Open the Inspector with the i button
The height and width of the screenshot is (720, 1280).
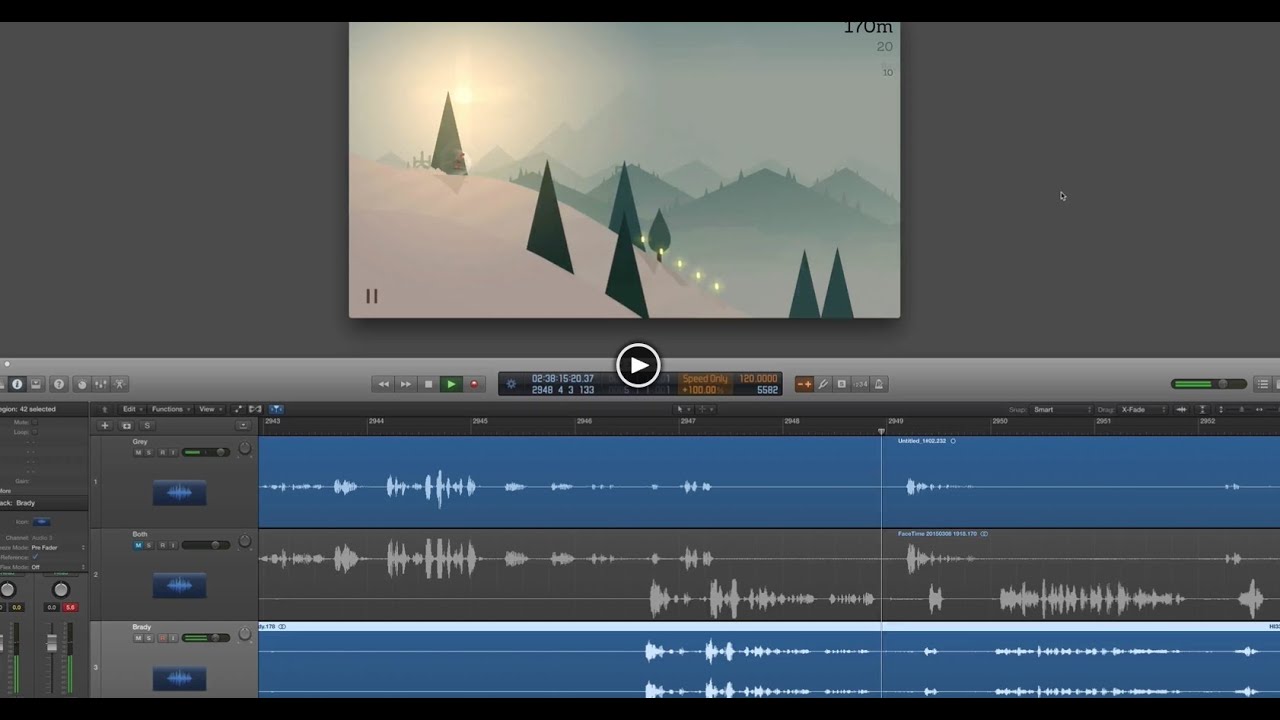[x=17, y=384]
